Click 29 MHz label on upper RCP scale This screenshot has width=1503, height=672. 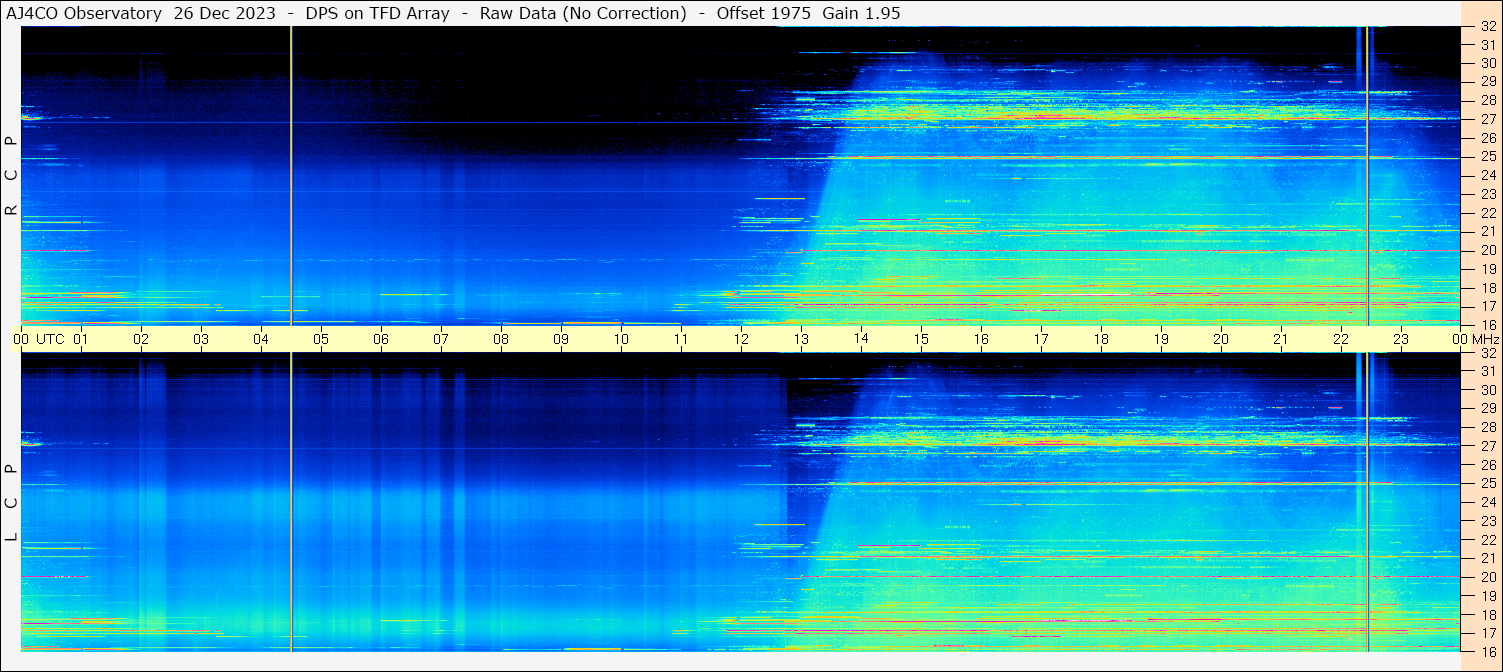pos(1488,82)
